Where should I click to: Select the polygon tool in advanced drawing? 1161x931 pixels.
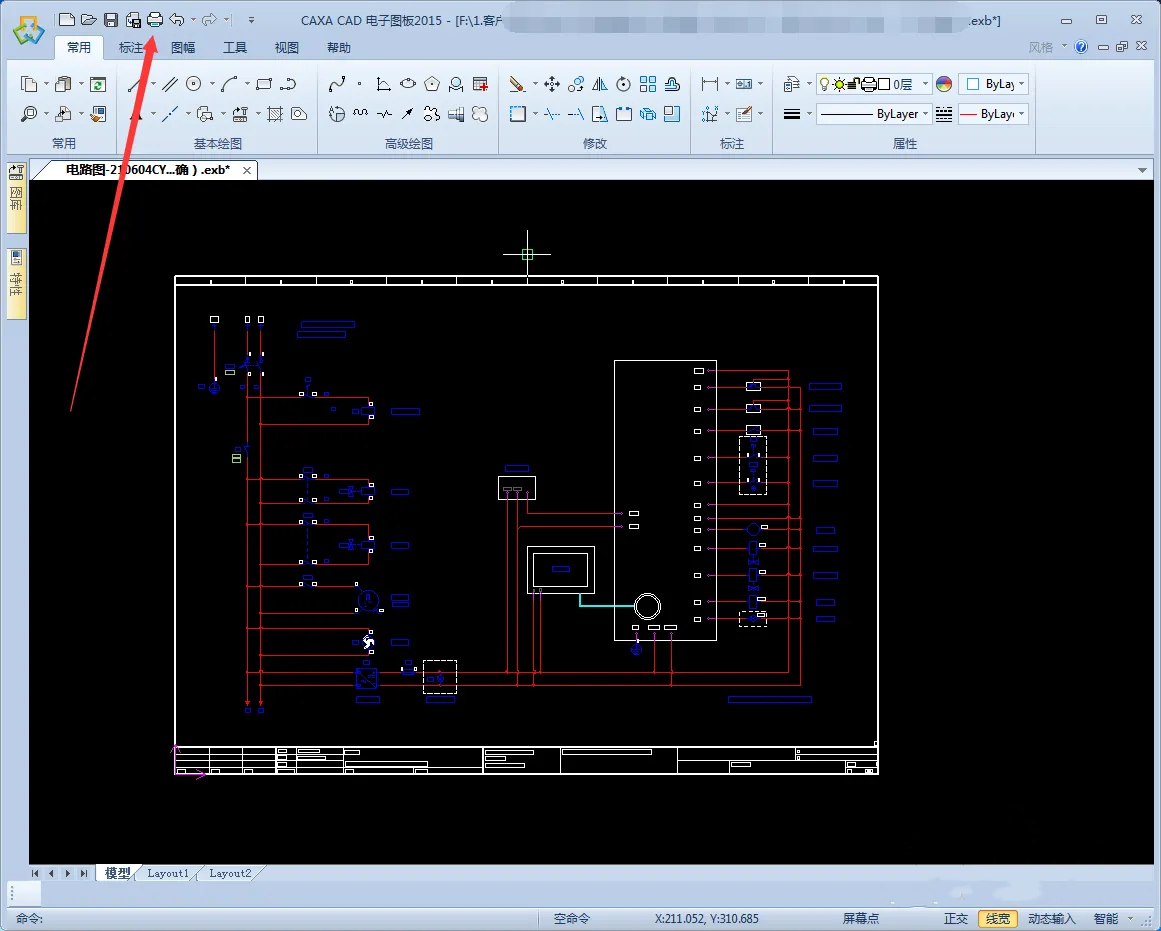point(432,85)
